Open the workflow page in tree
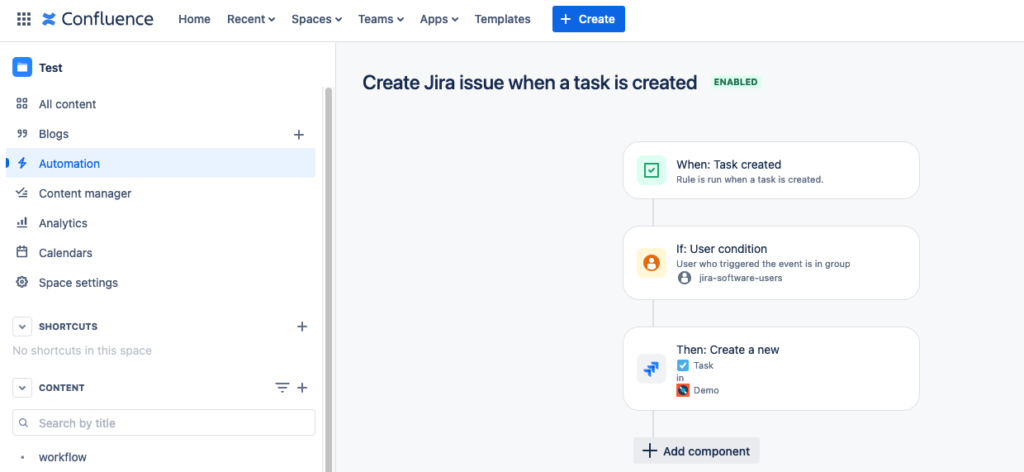 (63, 457)
